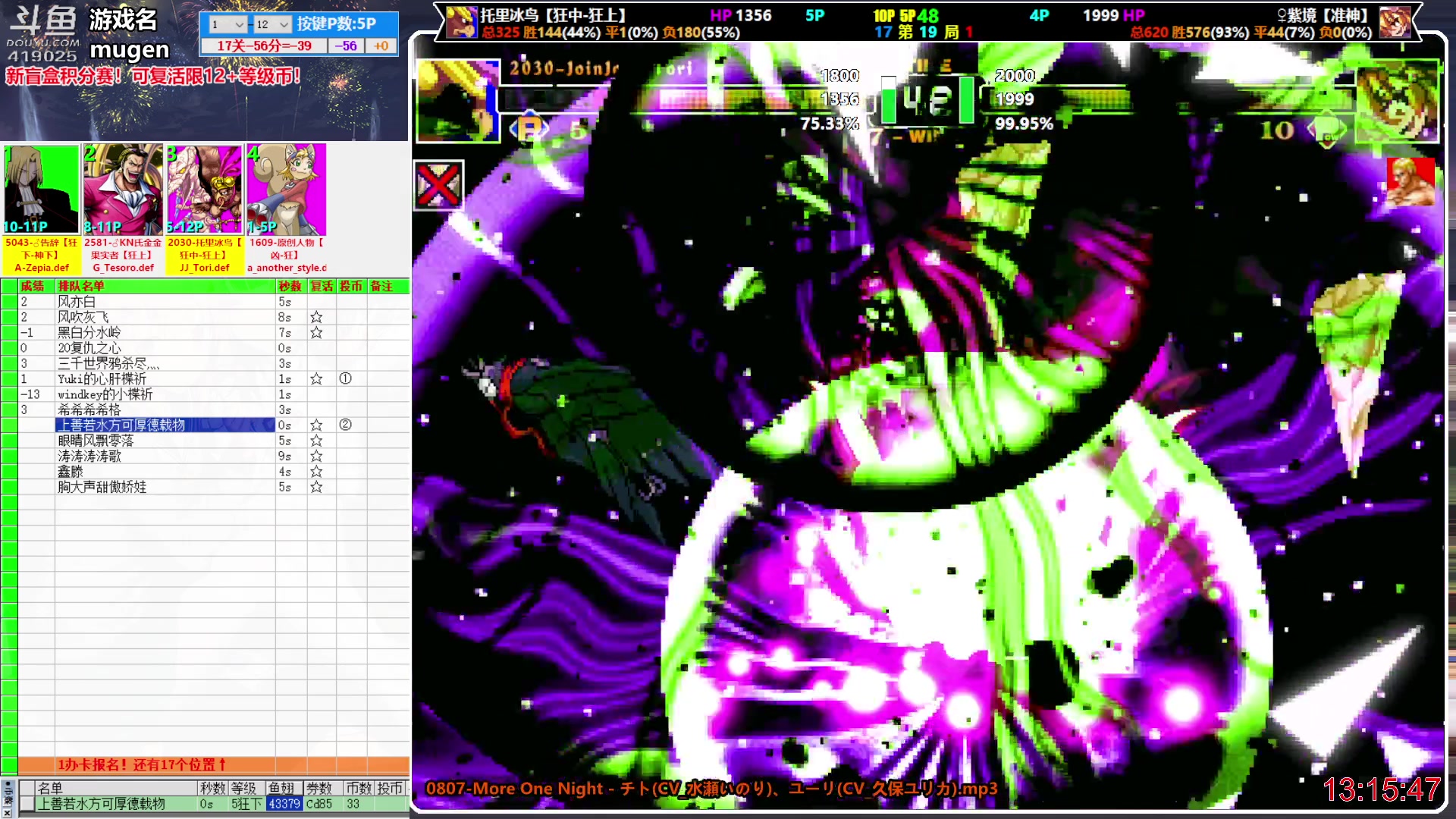
Task: Select character card 3 JJ_Tori portrait
Action: tap(205, 189)
